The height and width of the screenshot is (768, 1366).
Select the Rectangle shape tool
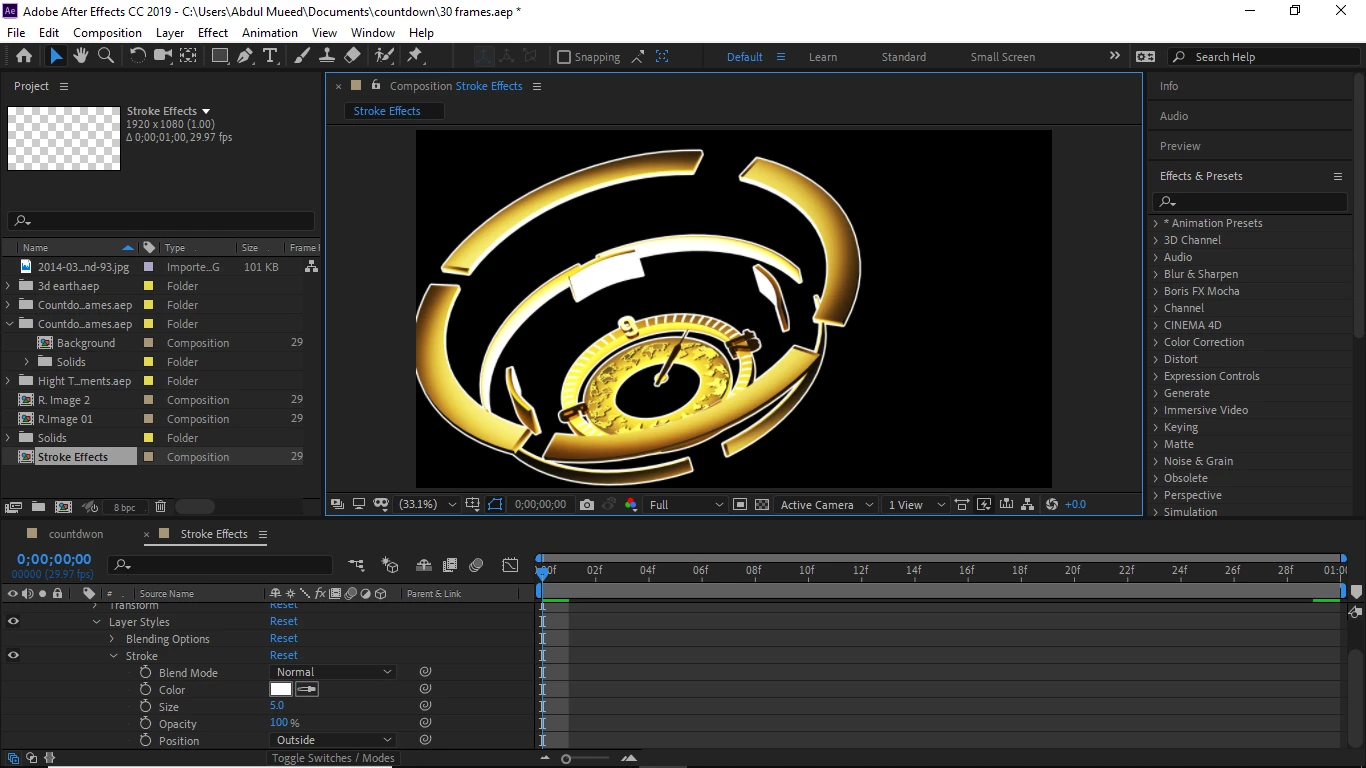pos(219,56)
